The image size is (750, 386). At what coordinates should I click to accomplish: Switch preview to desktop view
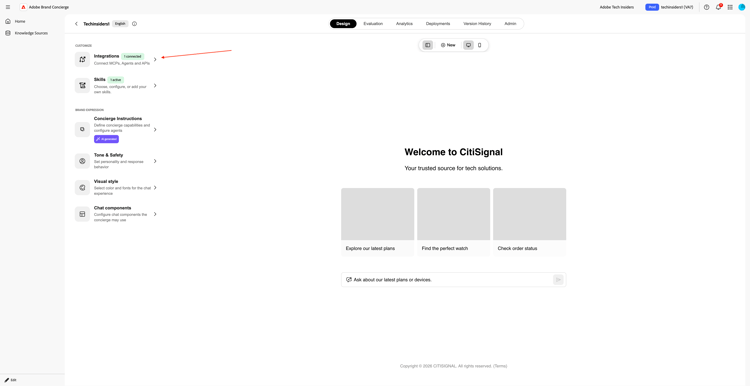pos(468,45)
